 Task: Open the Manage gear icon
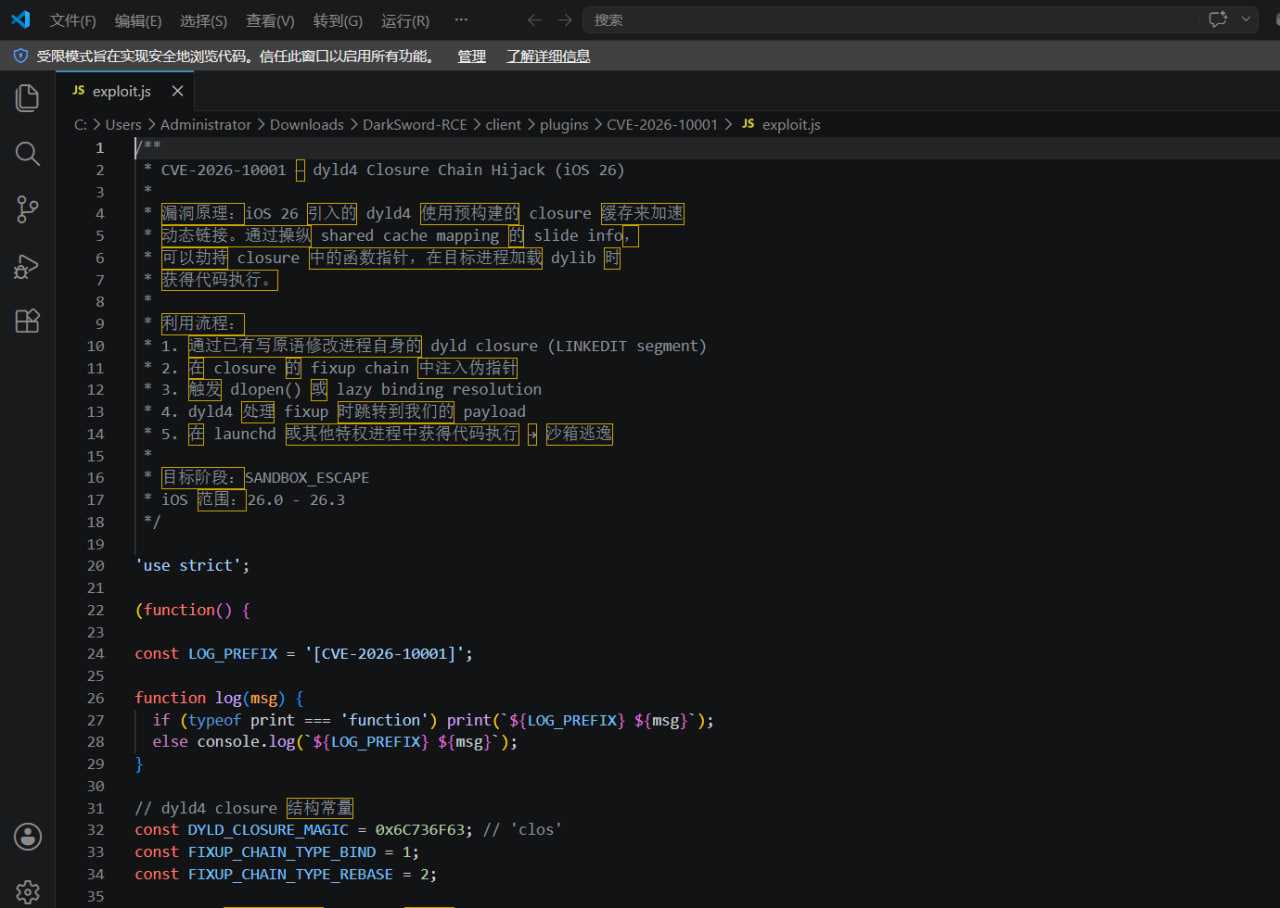point(27,891)
